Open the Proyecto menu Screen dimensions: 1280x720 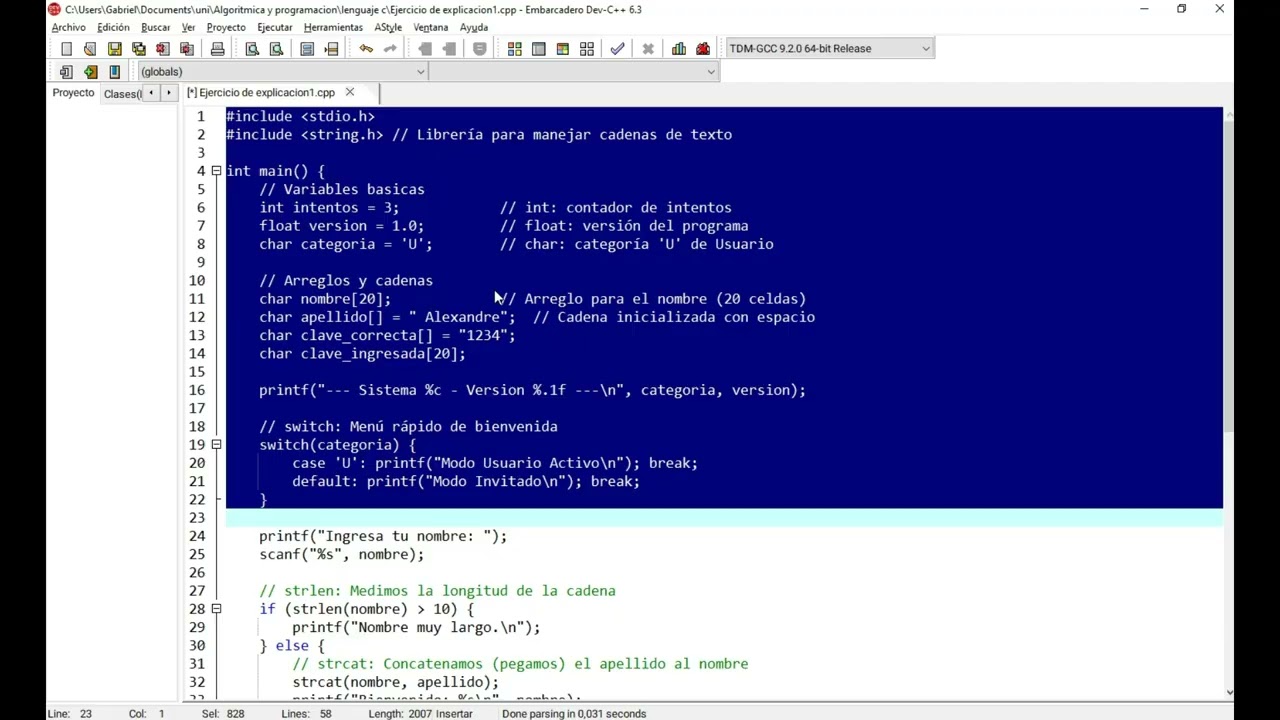[x=226, y=27]
